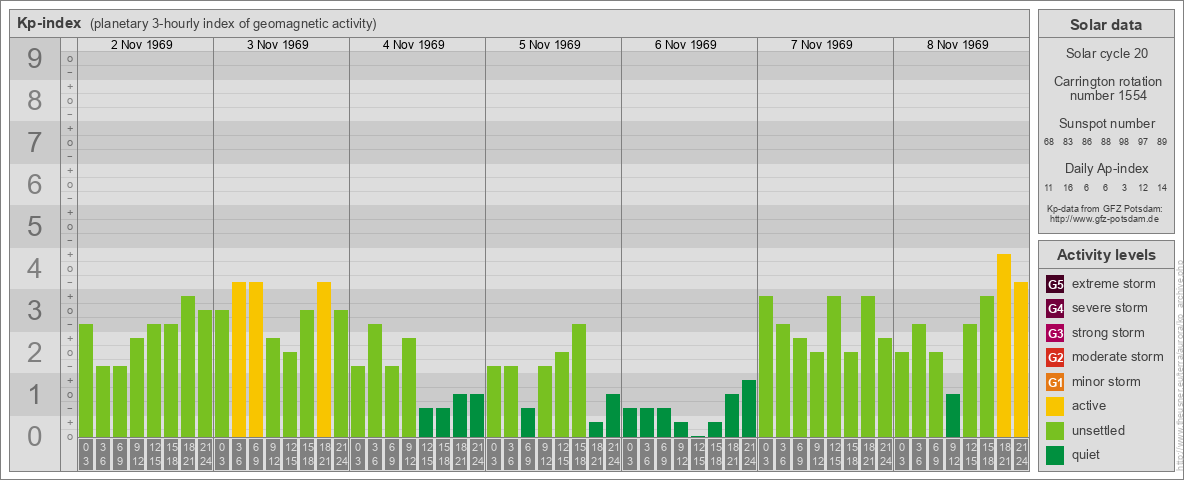Viewport: 1184px width, 480px height.
Task: Click Kp scale number 9 on axis
Action: (34, 58)
